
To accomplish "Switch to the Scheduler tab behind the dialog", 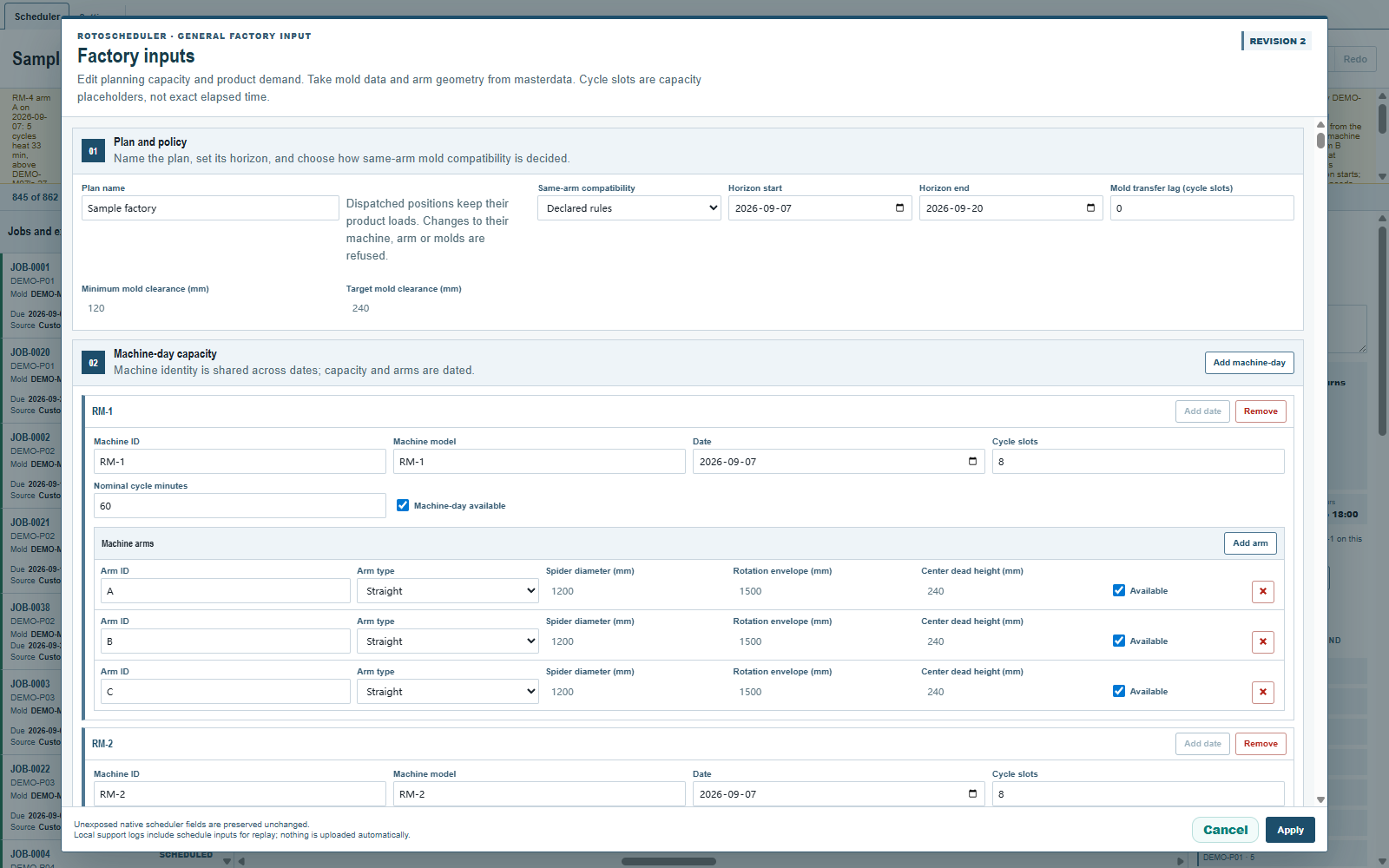I will 37,16.
